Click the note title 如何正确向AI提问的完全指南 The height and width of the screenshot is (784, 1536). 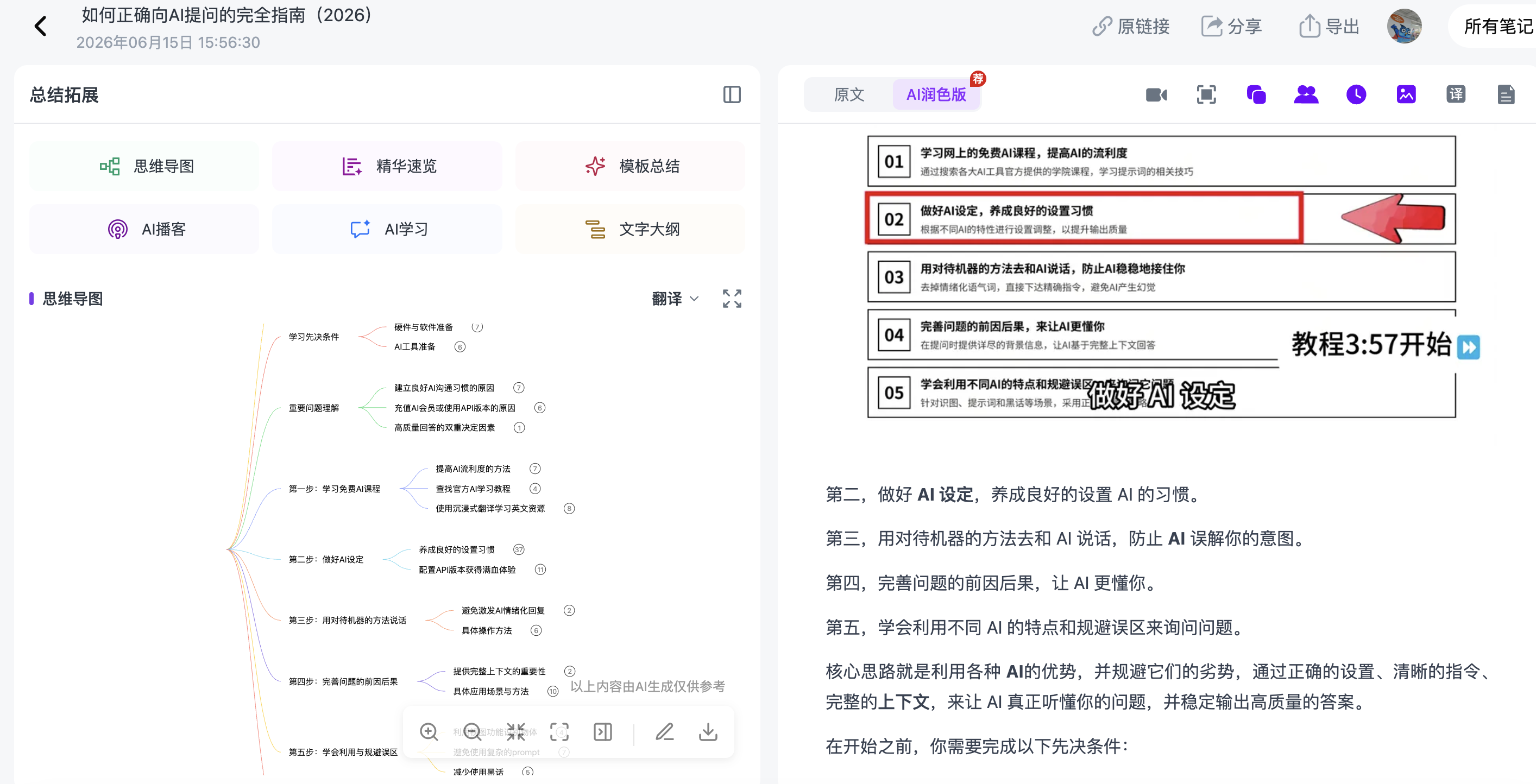227,16
